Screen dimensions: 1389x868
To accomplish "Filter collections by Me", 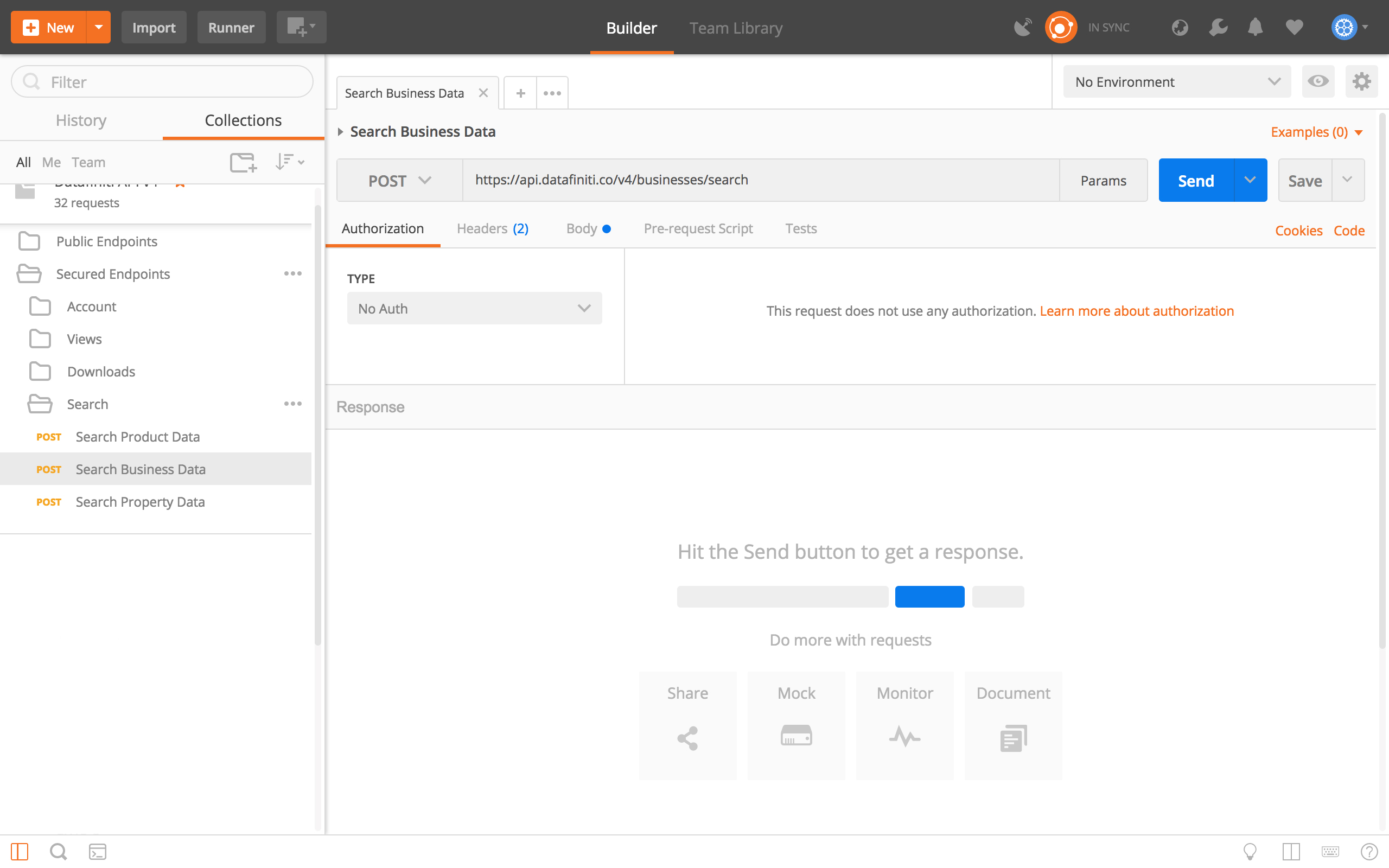I will pyautogui.click(x=51, y=162).
